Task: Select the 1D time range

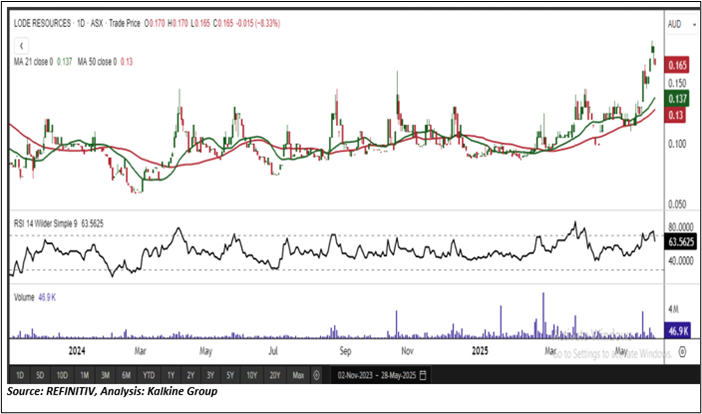Action: click(x=20, y=375)
